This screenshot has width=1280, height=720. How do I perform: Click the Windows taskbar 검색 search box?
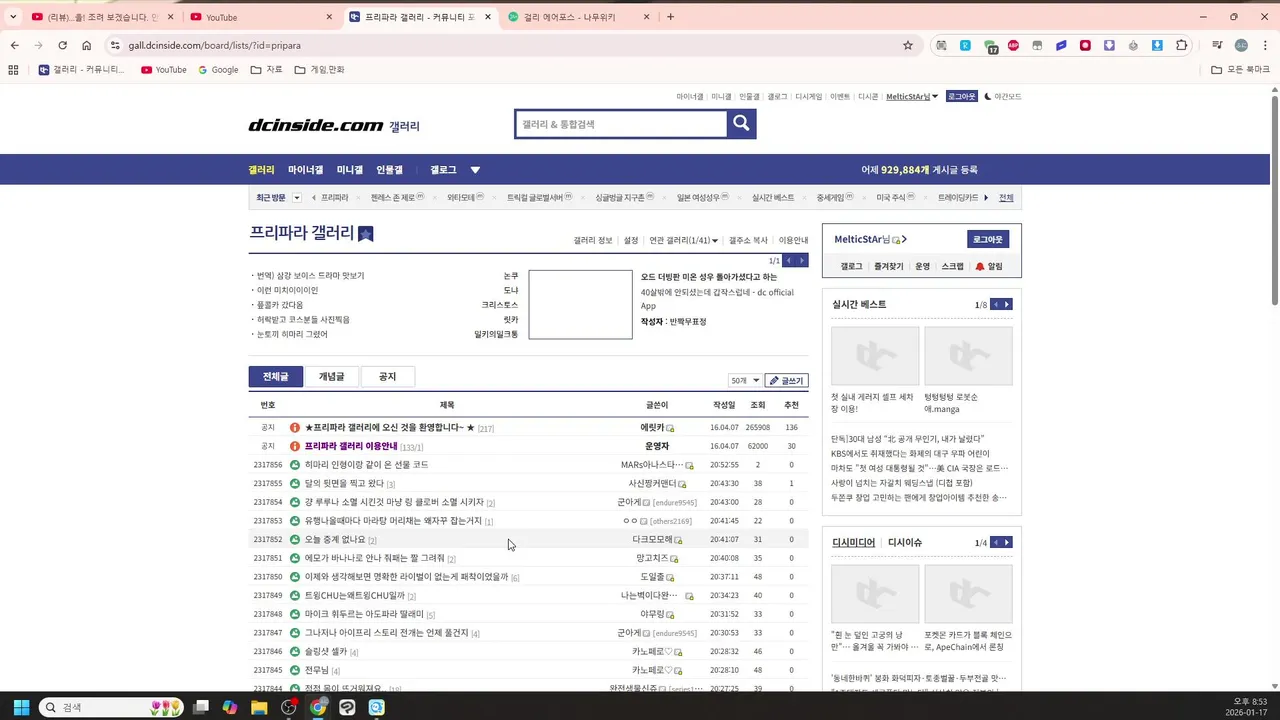coord(111,707)
